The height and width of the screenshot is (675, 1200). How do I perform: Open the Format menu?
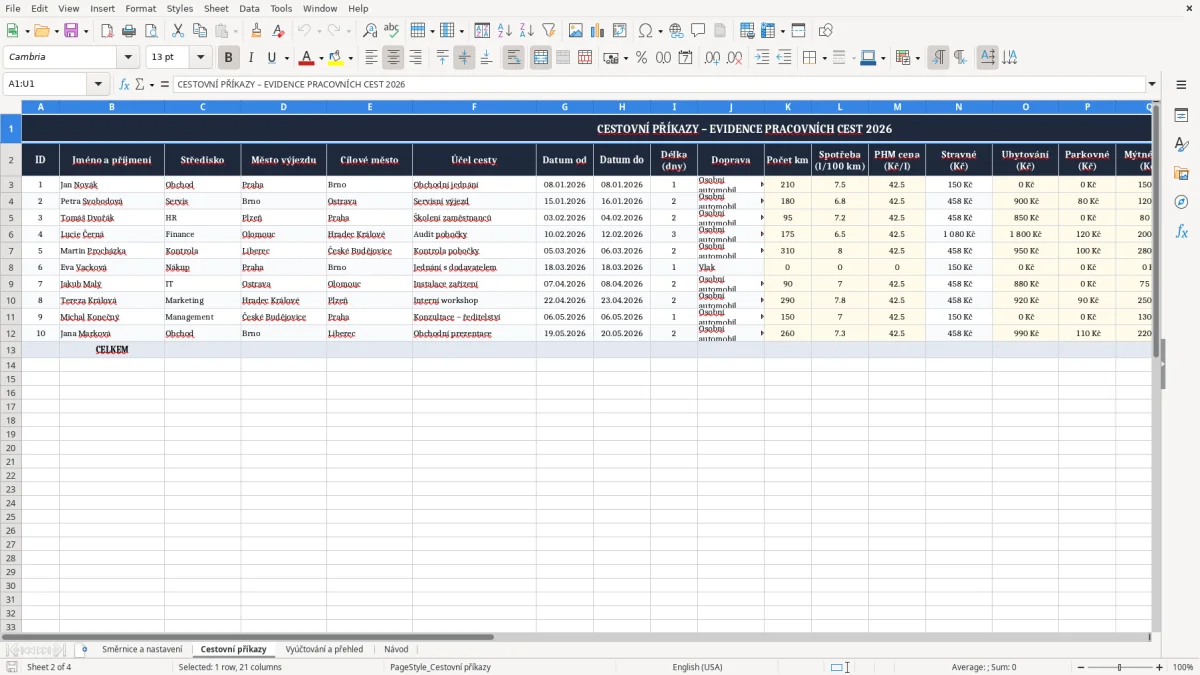(140, 8)
